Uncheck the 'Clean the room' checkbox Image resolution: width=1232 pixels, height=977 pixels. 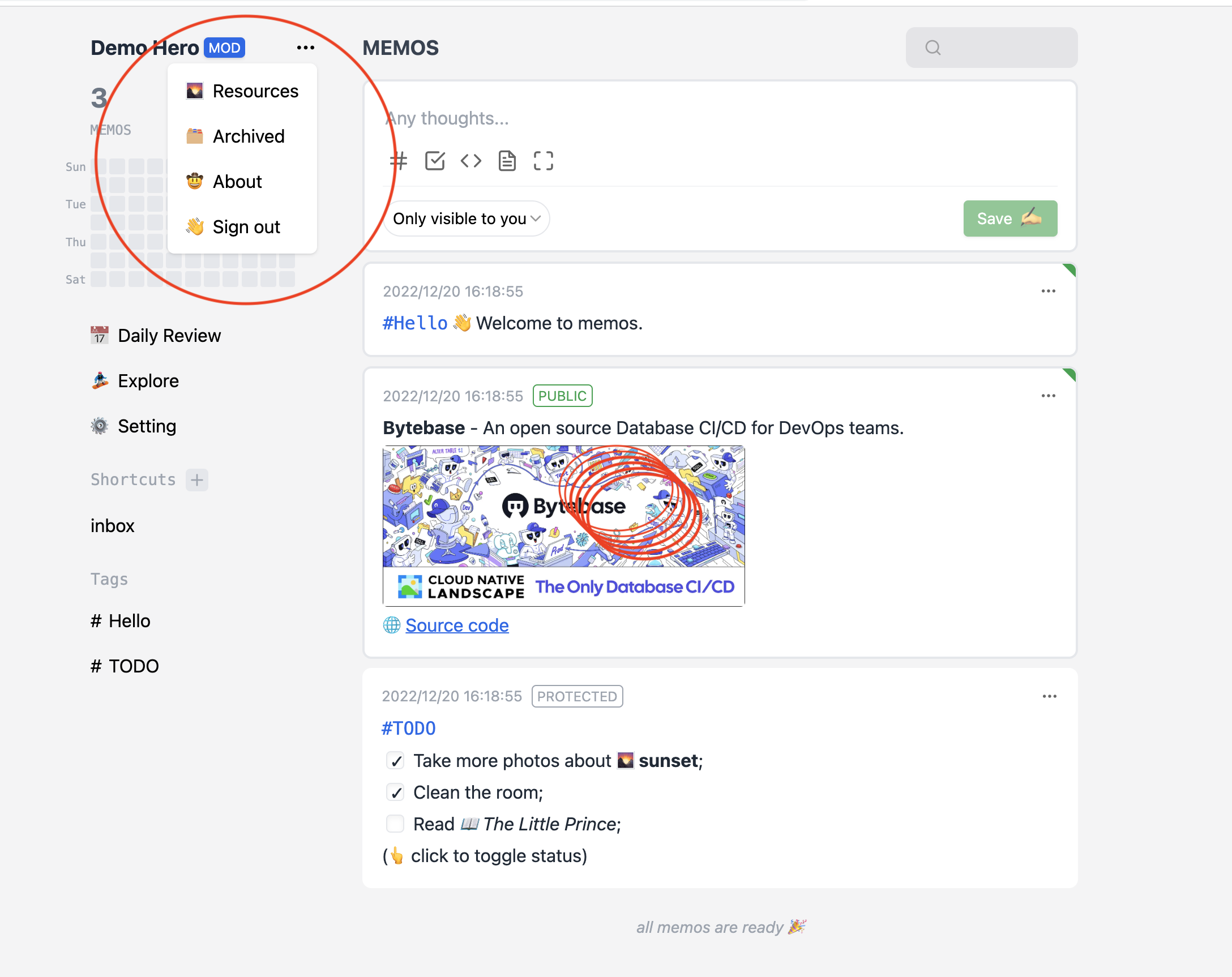(x=395, y=792)
